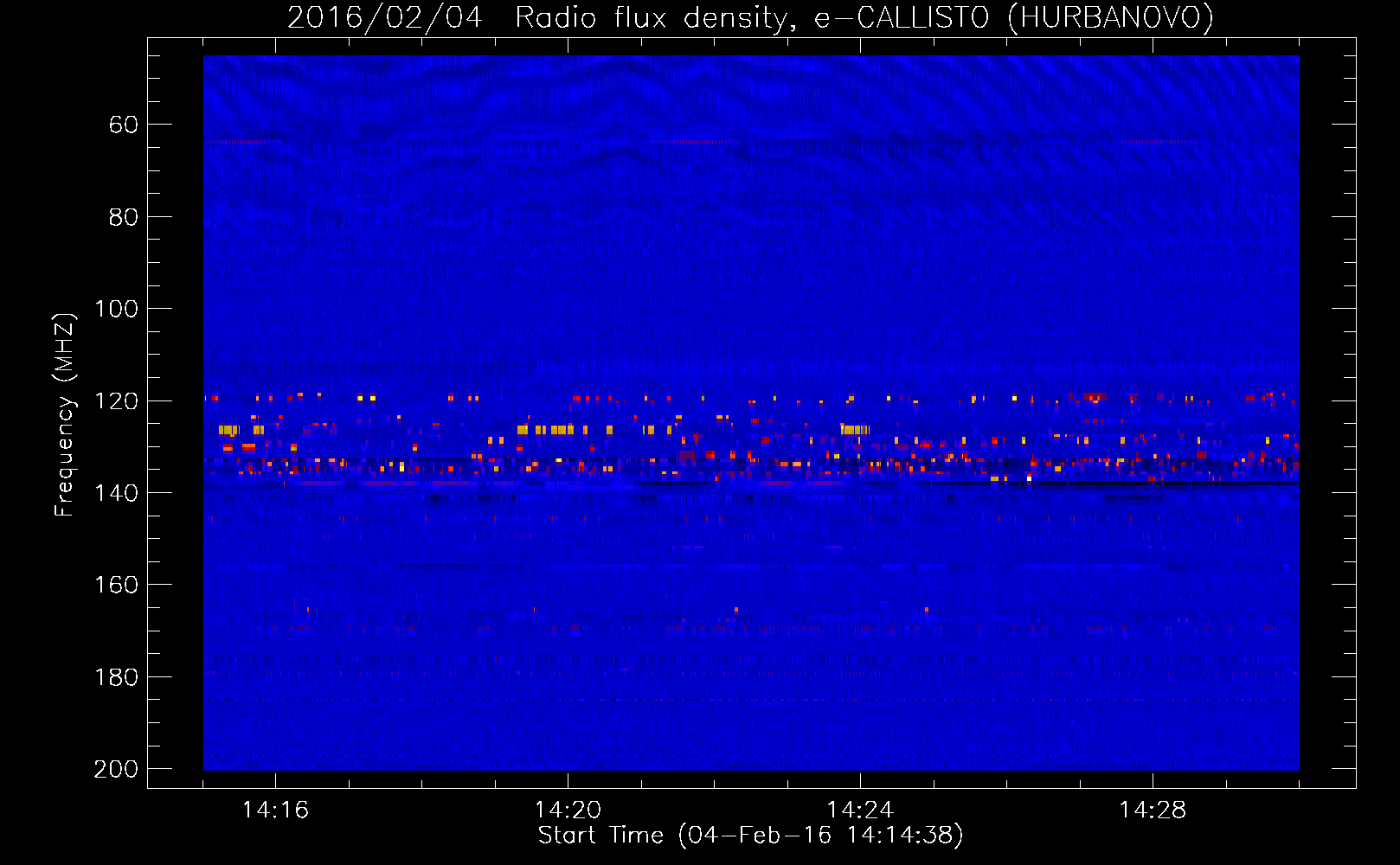1400x865 pixels.
Task: Click the 80 frequency tick label
Action: [x=124, y=217]
